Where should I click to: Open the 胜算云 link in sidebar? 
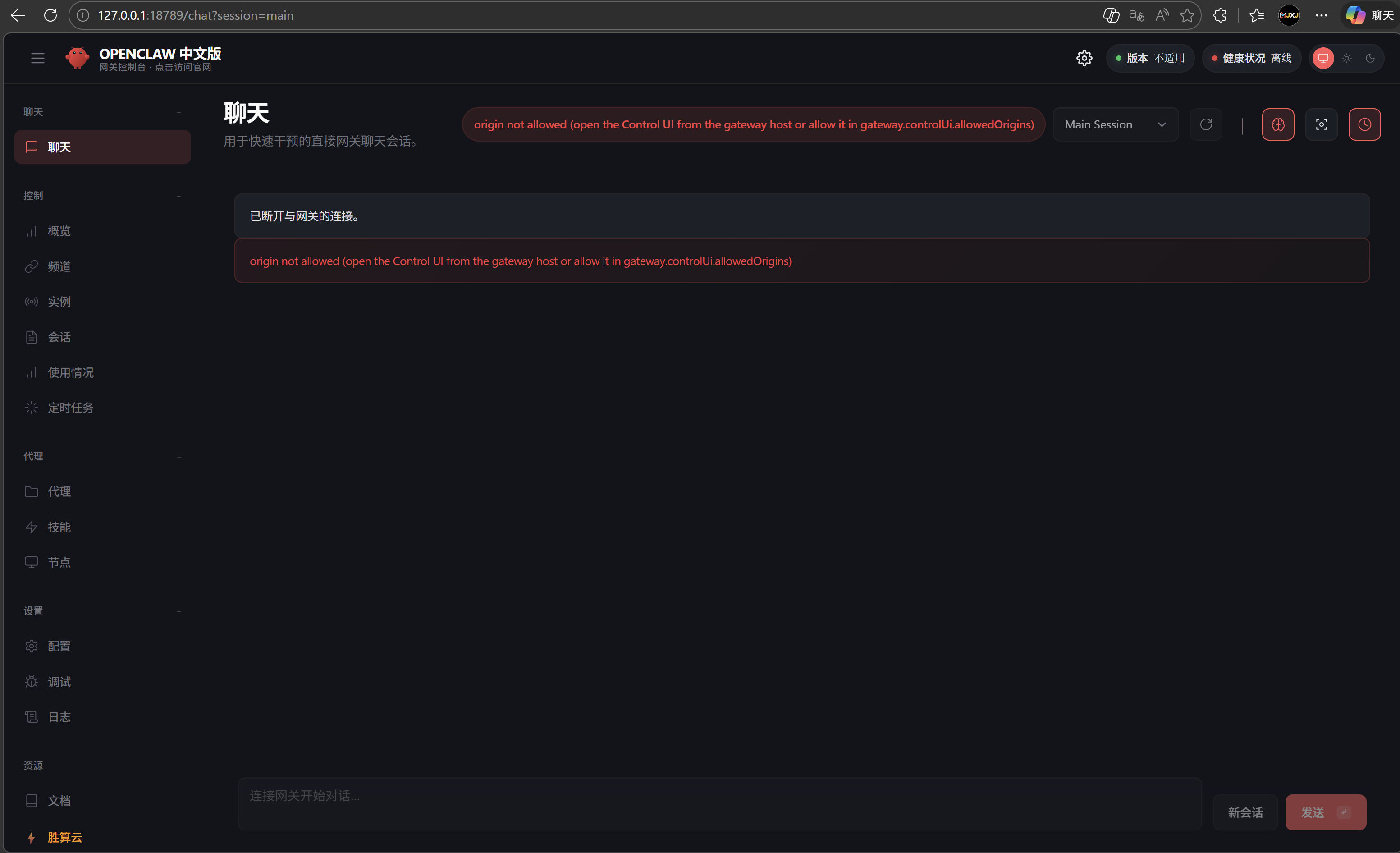[x=65, y=836]
